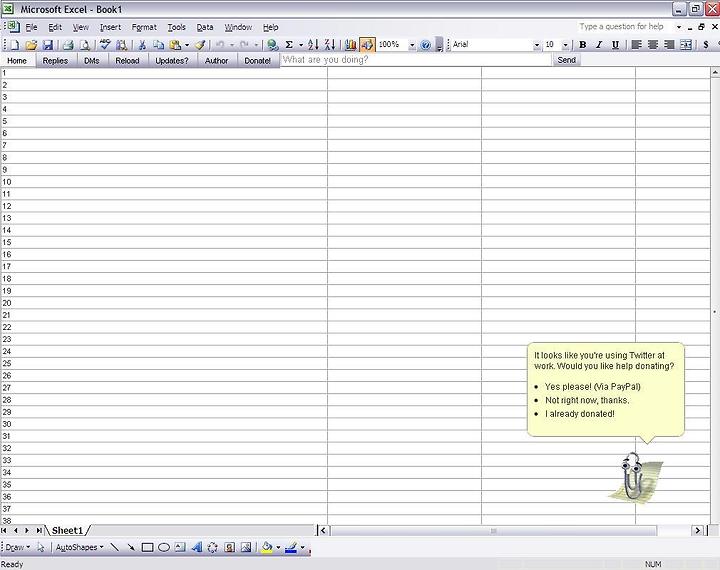Create a new blank workbook

tap(14, 45)
